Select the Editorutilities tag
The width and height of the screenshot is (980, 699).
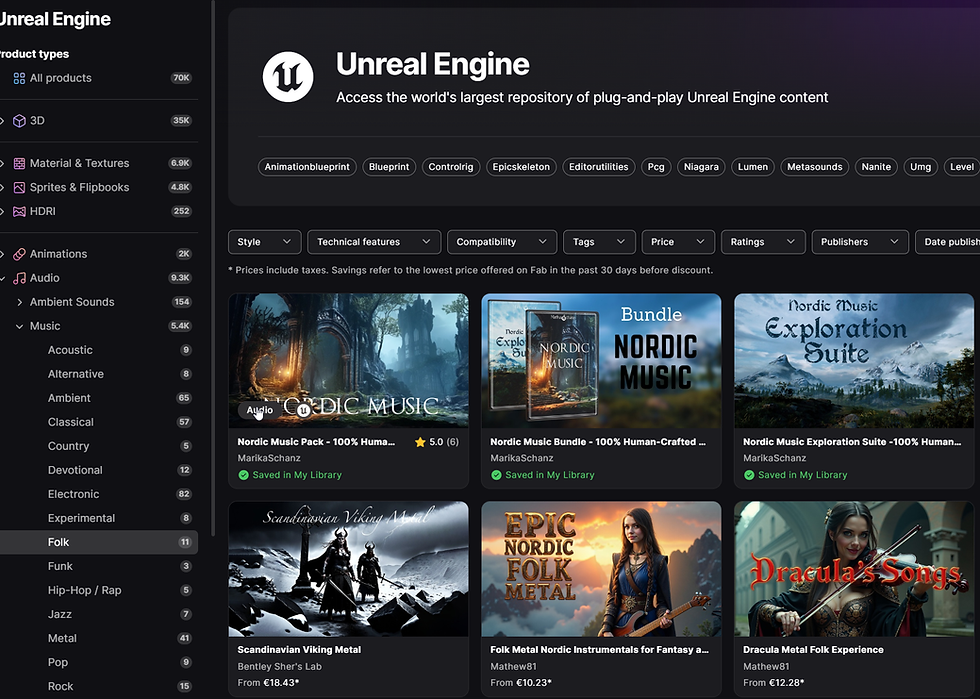point(598,167)
